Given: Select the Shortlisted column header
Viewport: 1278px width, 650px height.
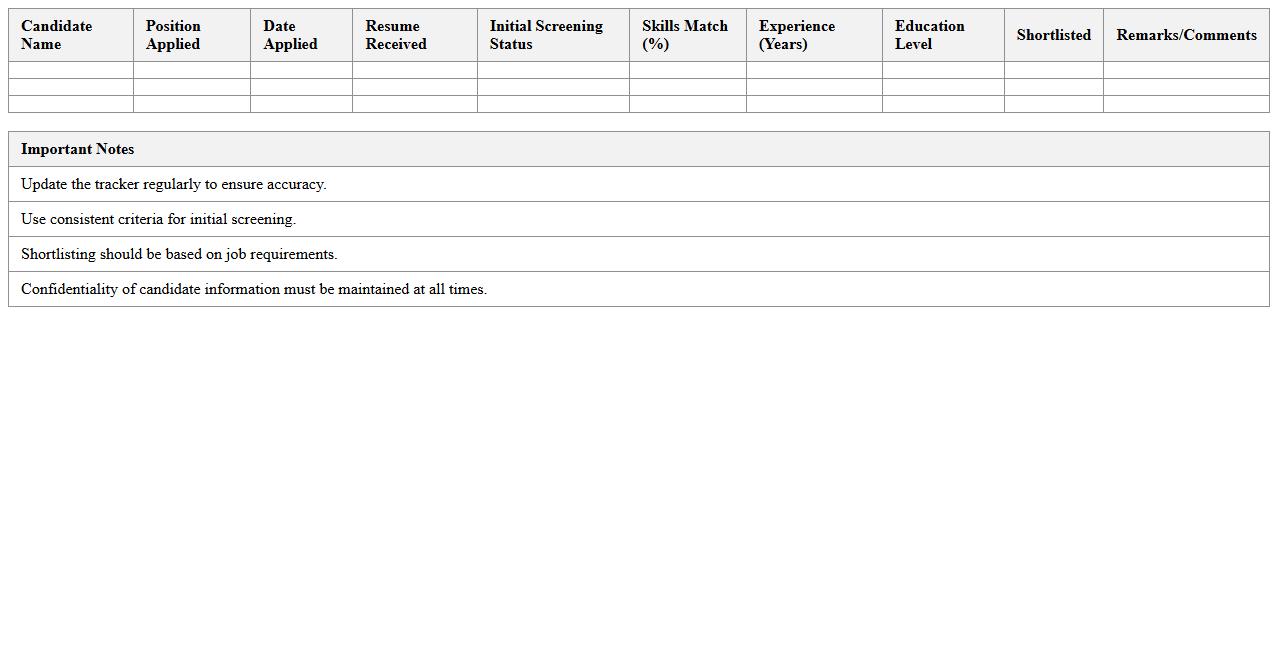Looking at the screenshot, I should click(1053, 35).
